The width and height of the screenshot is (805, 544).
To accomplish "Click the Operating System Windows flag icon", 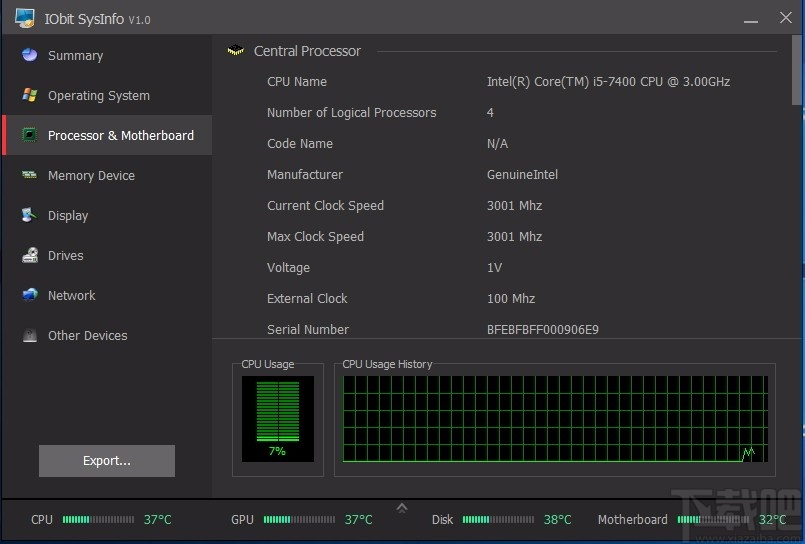I will point(30,95).
